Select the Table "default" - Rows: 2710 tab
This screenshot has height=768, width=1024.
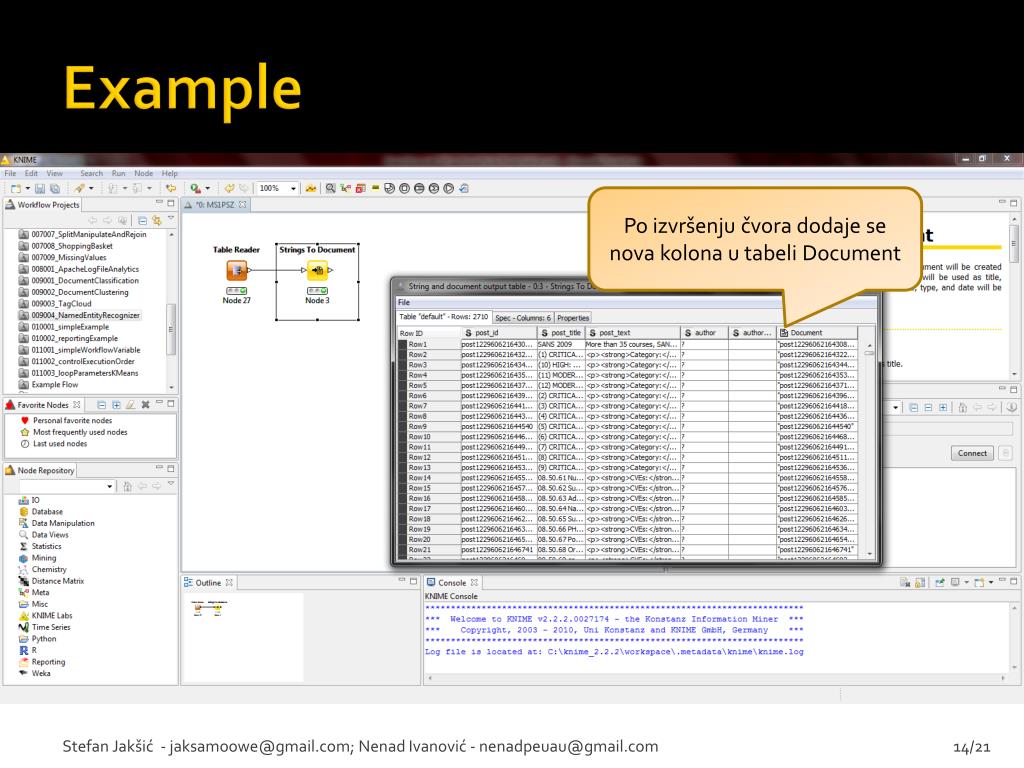444,317
